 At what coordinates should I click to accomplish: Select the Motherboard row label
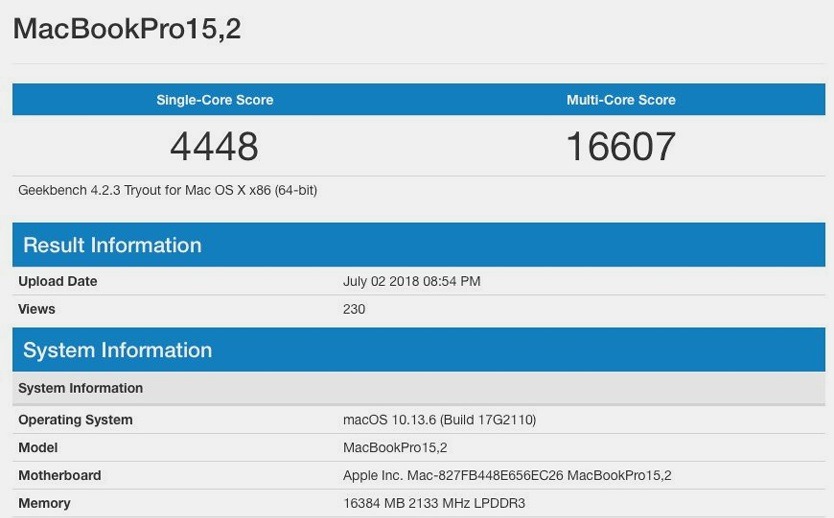(x=60, y=475)
